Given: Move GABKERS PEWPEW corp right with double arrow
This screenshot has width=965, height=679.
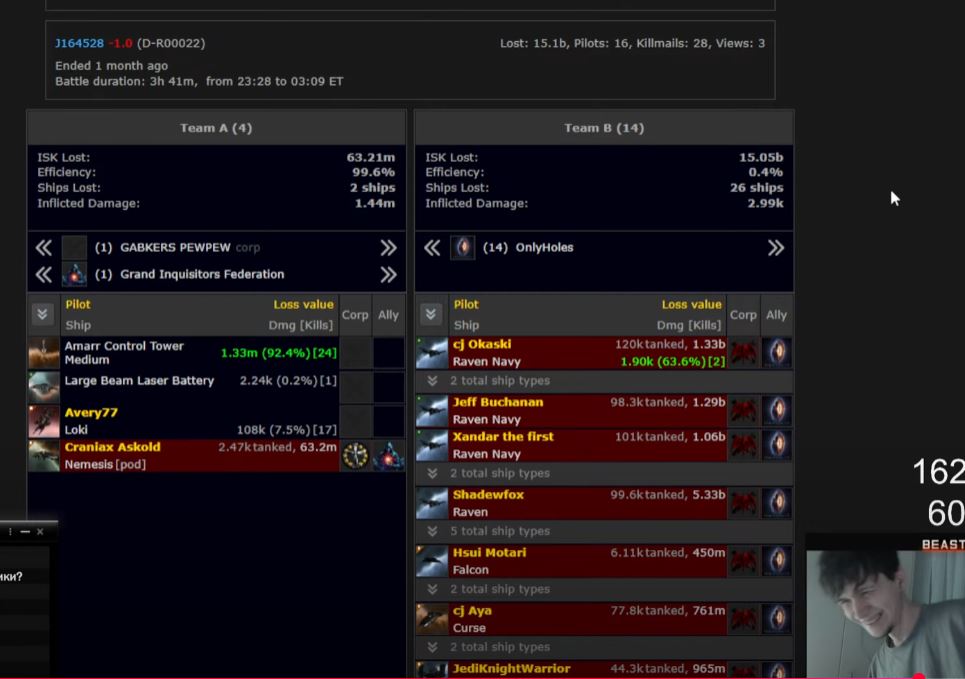Looking at the screenshot, I should (x=388, y=247).
